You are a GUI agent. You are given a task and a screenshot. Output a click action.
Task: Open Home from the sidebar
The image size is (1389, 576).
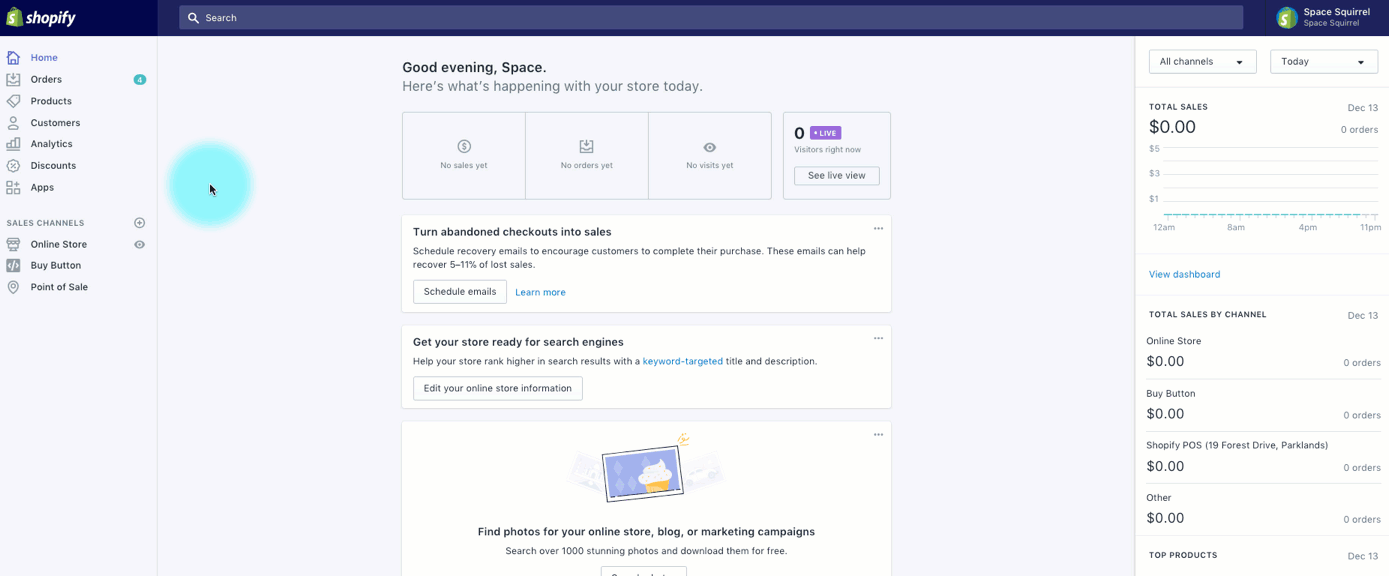44,58
